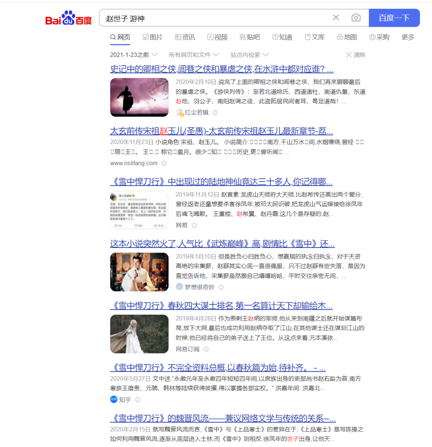432x447 pixels.
Task: Clear search text with X icon
Action: (x=336, y=17)
